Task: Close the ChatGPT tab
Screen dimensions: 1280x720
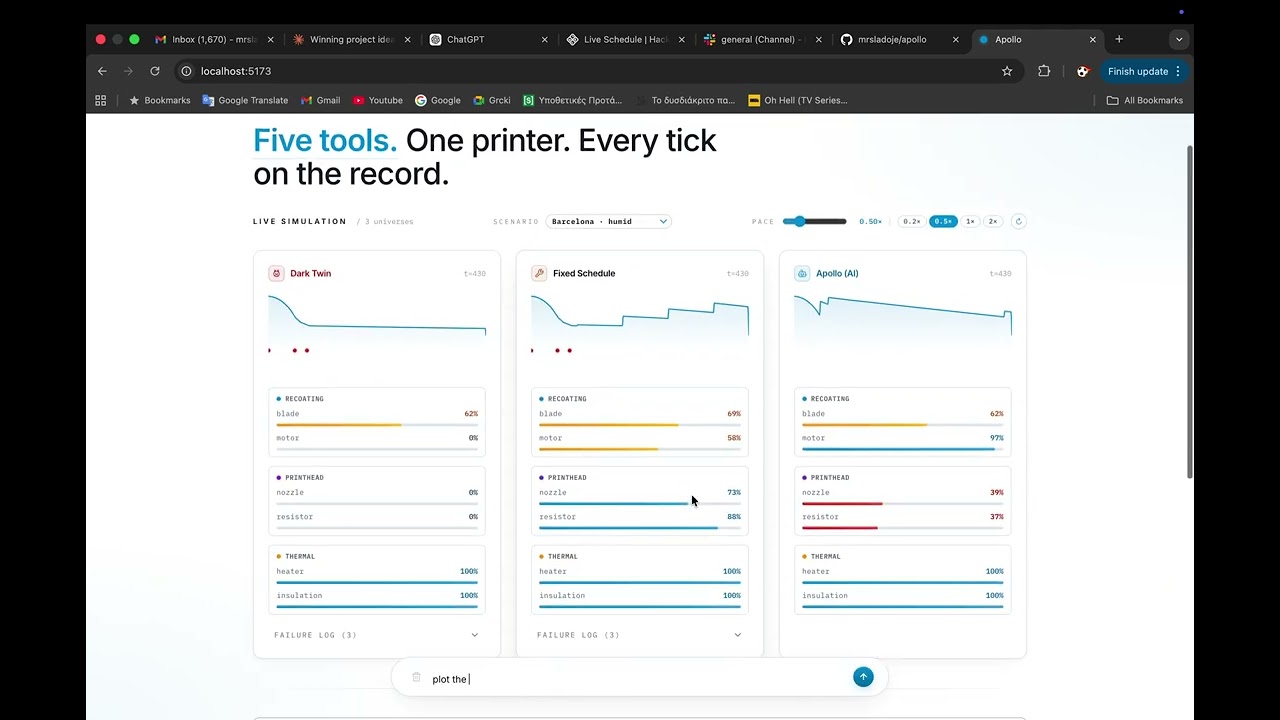Action: click(x=544, y=39)
